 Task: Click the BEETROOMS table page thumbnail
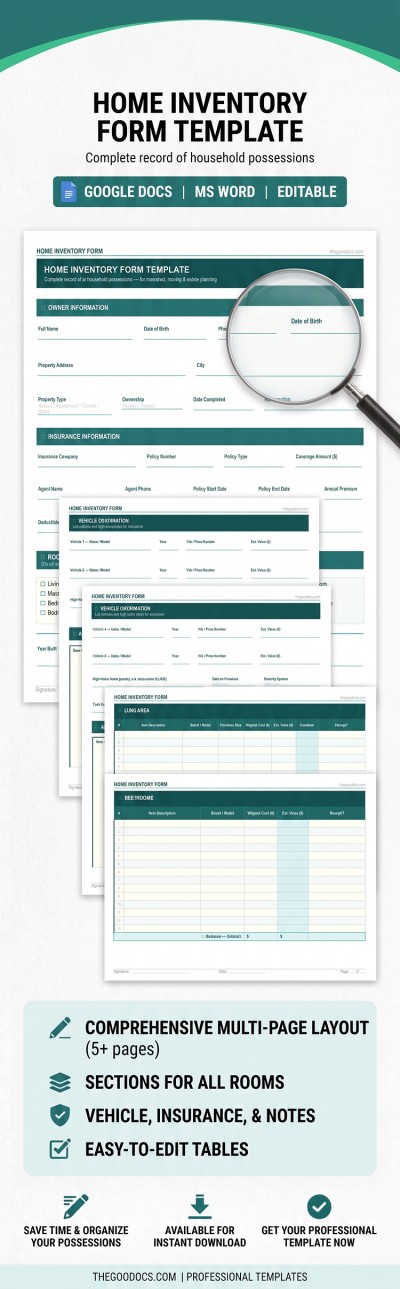(240, 878)
